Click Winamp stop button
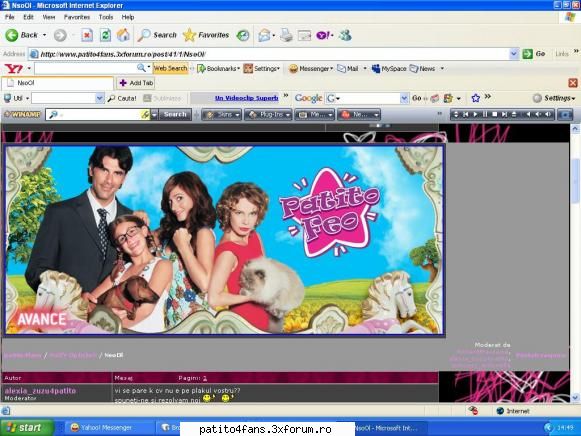This screenshot has width=581, height=436. [x=494, y=114]
